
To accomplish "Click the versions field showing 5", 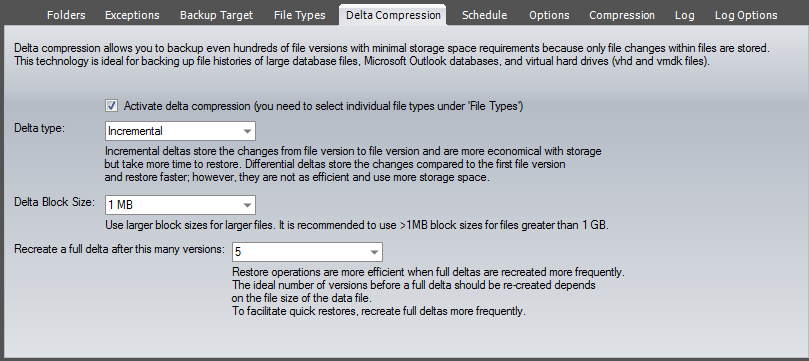I will 308,252.
